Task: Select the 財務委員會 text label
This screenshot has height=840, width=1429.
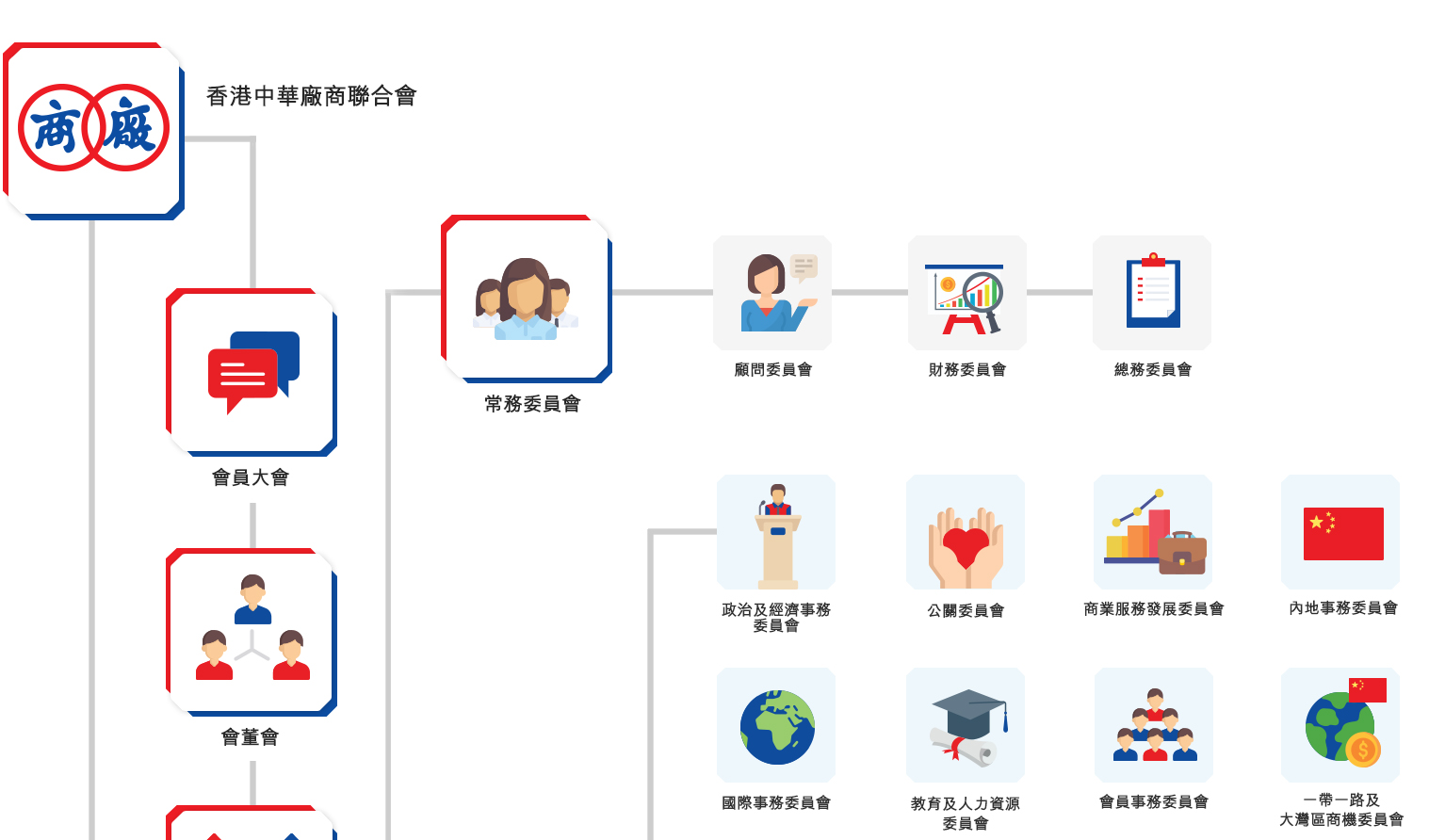Action: (x=967, y=370)
